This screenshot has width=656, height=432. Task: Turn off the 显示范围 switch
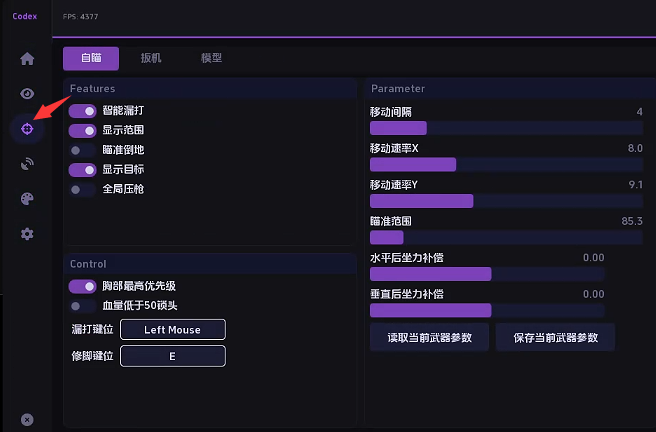[x=82, y=130]
